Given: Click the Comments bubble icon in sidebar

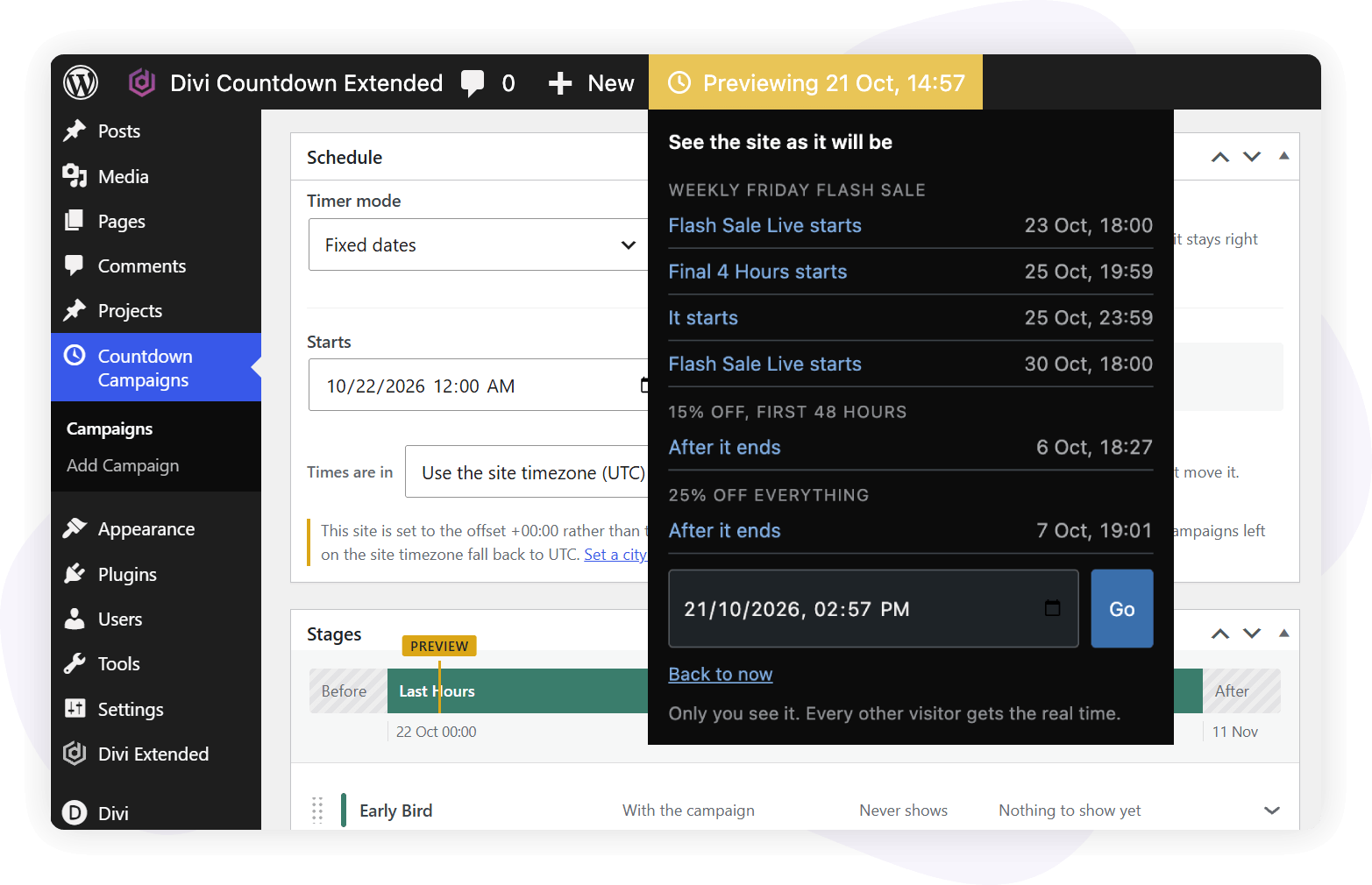Looking at the screenshot, I should [x=75, y=265].
